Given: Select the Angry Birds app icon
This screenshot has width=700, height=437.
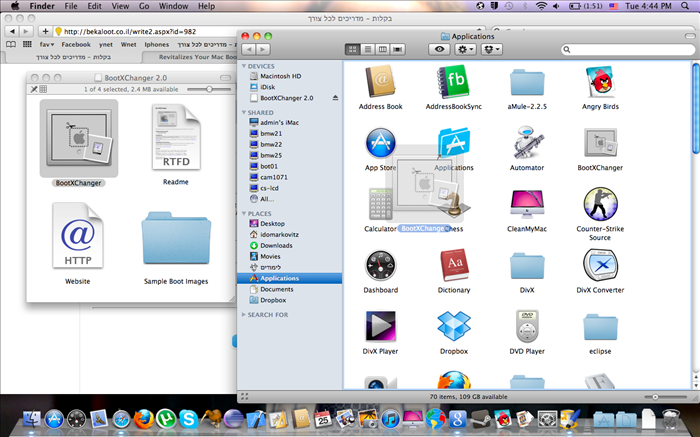Looking at the screenshot, I should pyautogui.click(x=600, y=82).
